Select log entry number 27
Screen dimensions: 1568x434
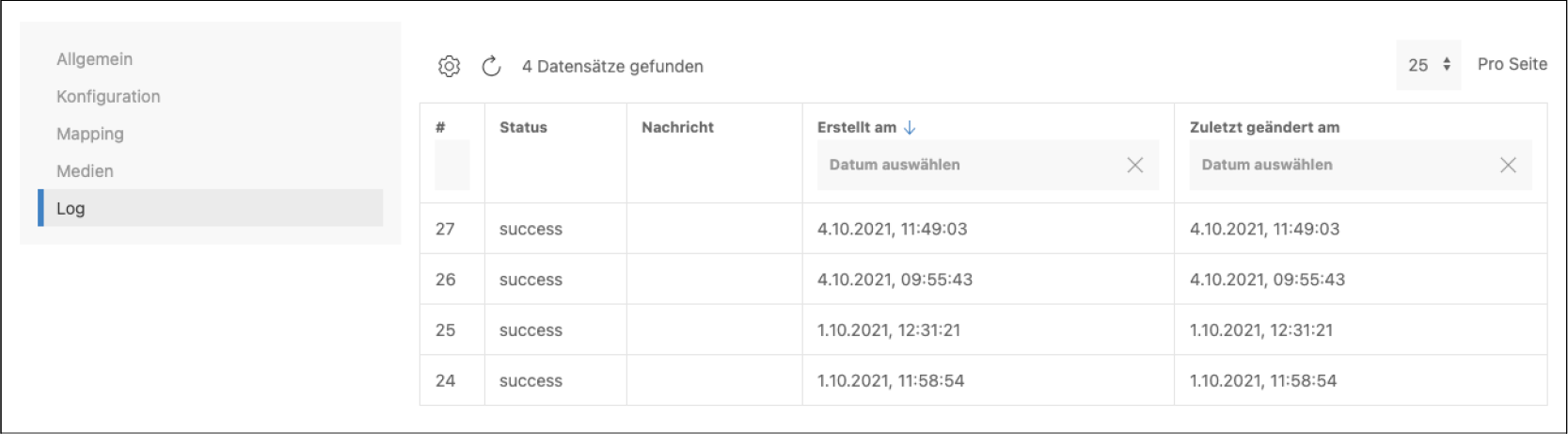point(446,229)
